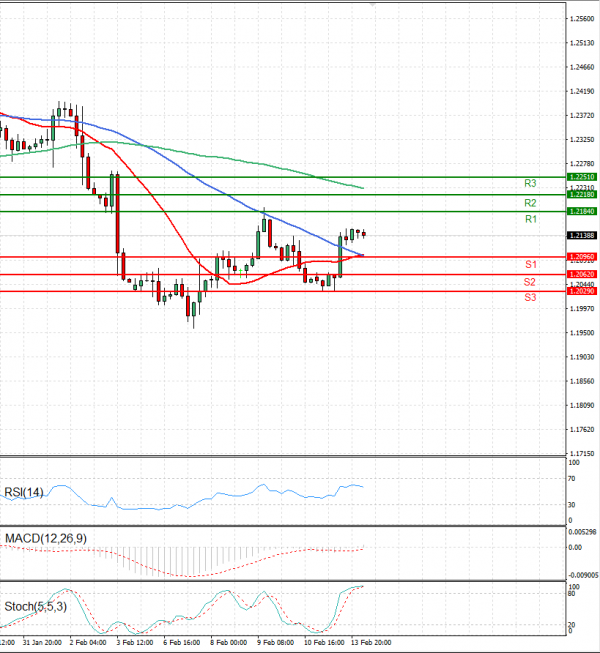Select the S2 label on the chart

(530, 282)
